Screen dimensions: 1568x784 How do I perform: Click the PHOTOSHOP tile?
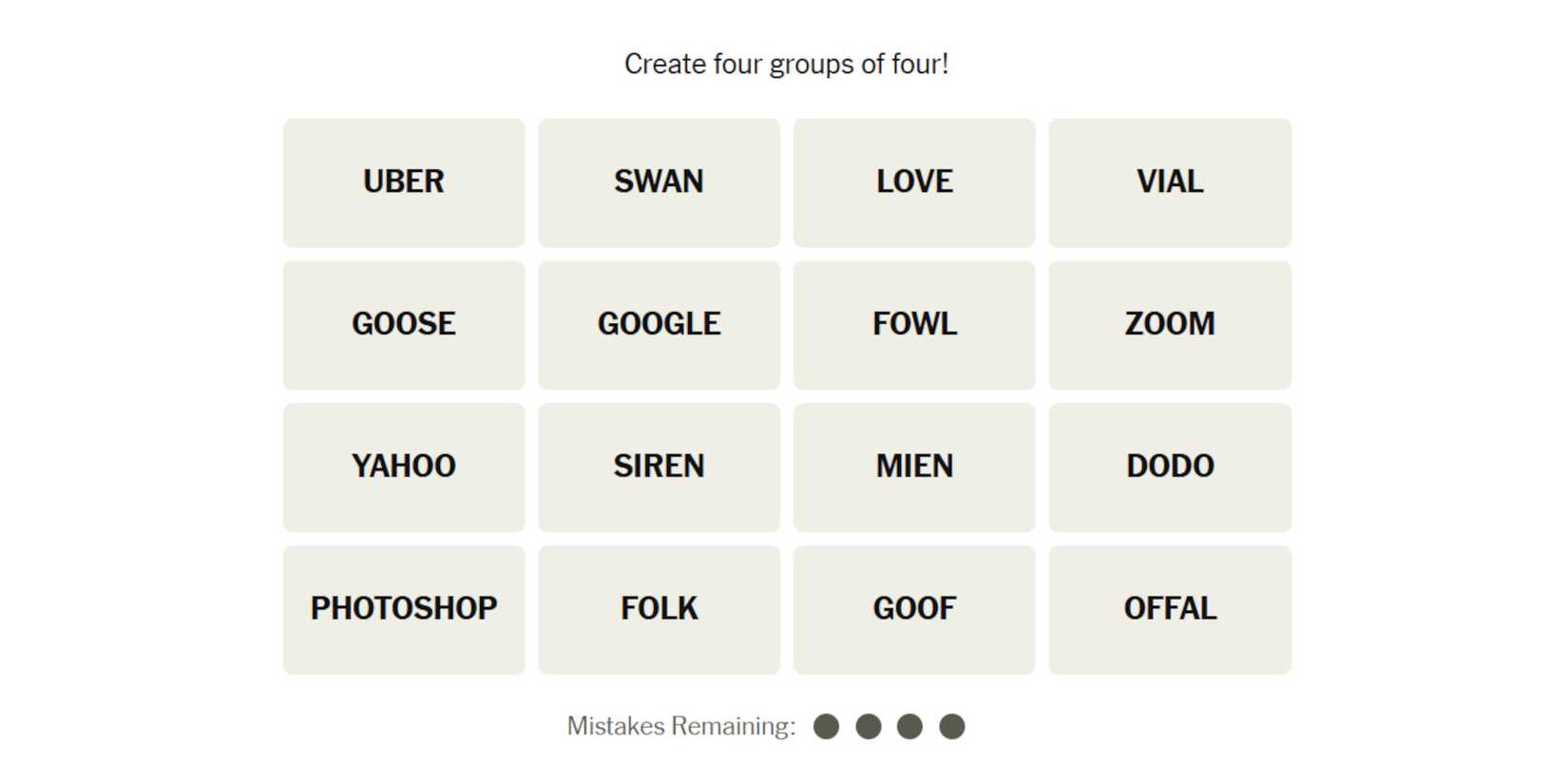(404, 609)
